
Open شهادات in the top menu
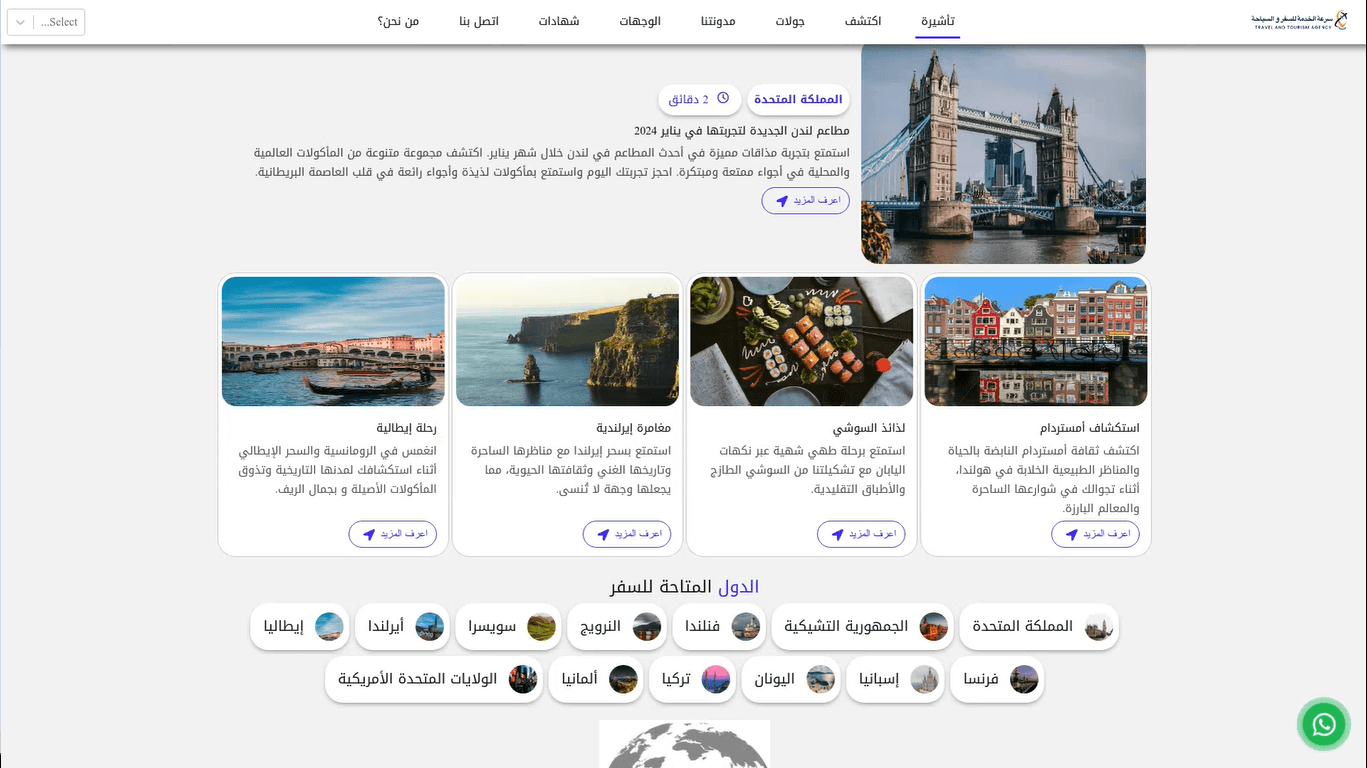pos(559,21)
